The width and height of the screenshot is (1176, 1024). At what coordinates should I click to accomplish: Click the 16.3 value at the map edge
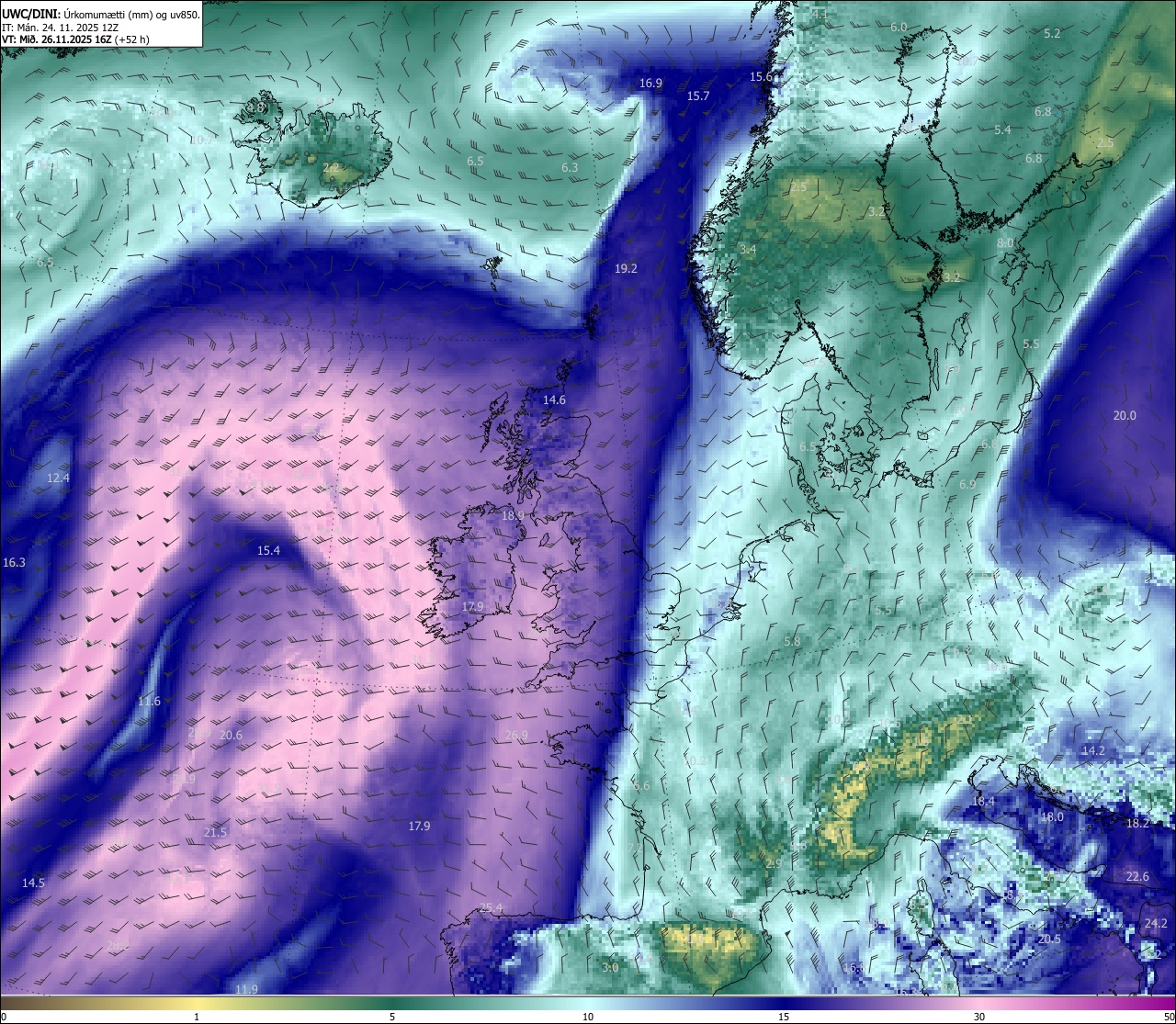[15, 563]
